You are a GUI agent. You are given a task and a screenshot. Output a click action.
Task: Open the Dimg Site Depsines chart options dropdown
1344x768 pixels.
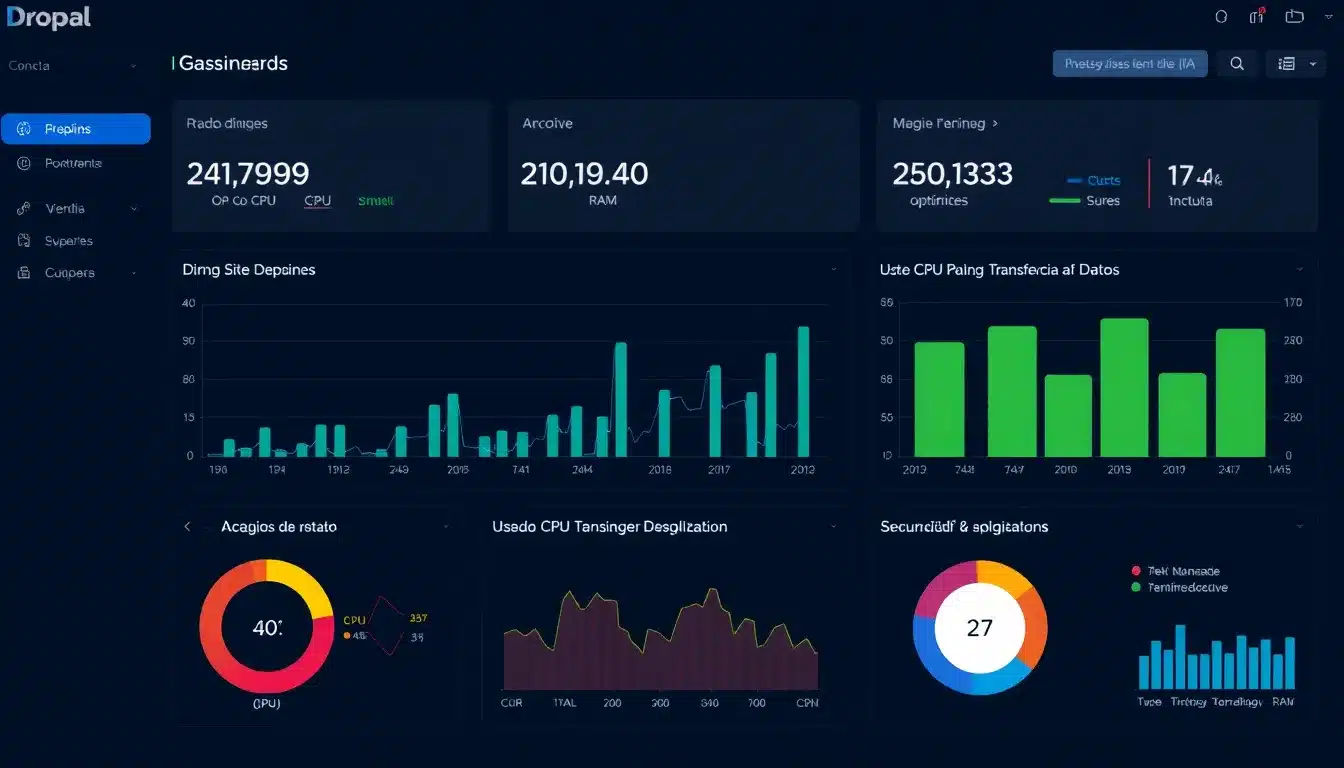coord(834,270)
